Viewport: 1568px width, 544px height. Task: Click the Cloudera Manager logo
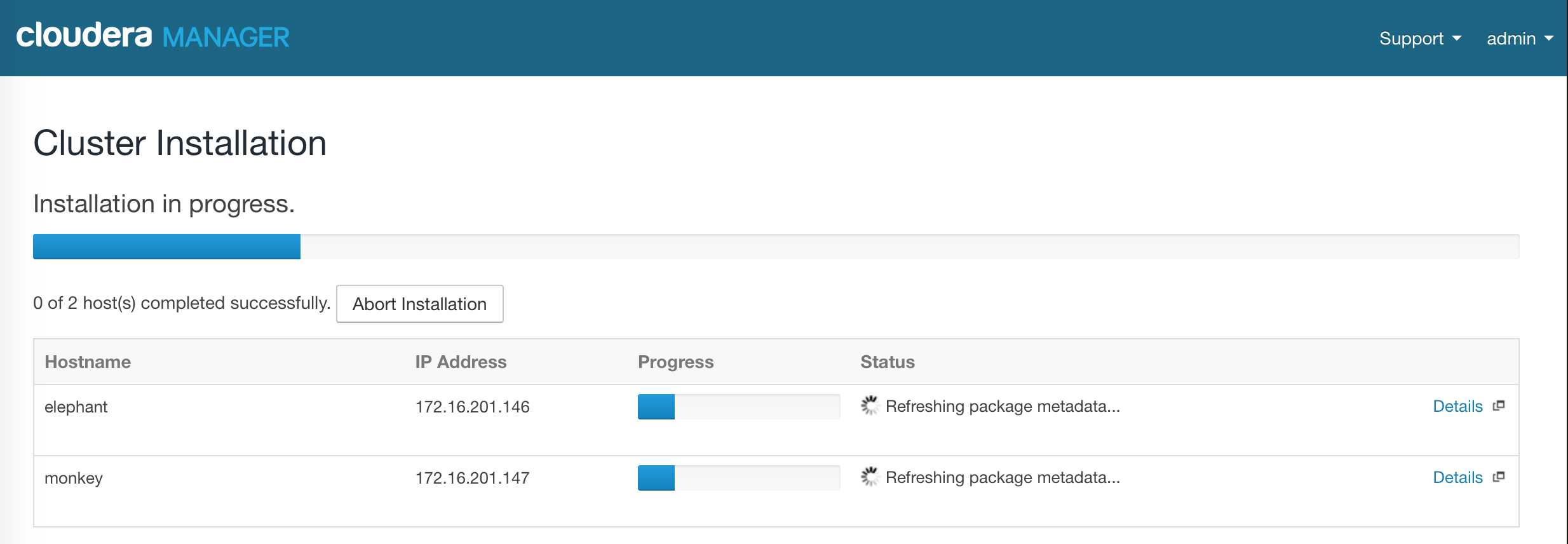[x=152, y=36]
